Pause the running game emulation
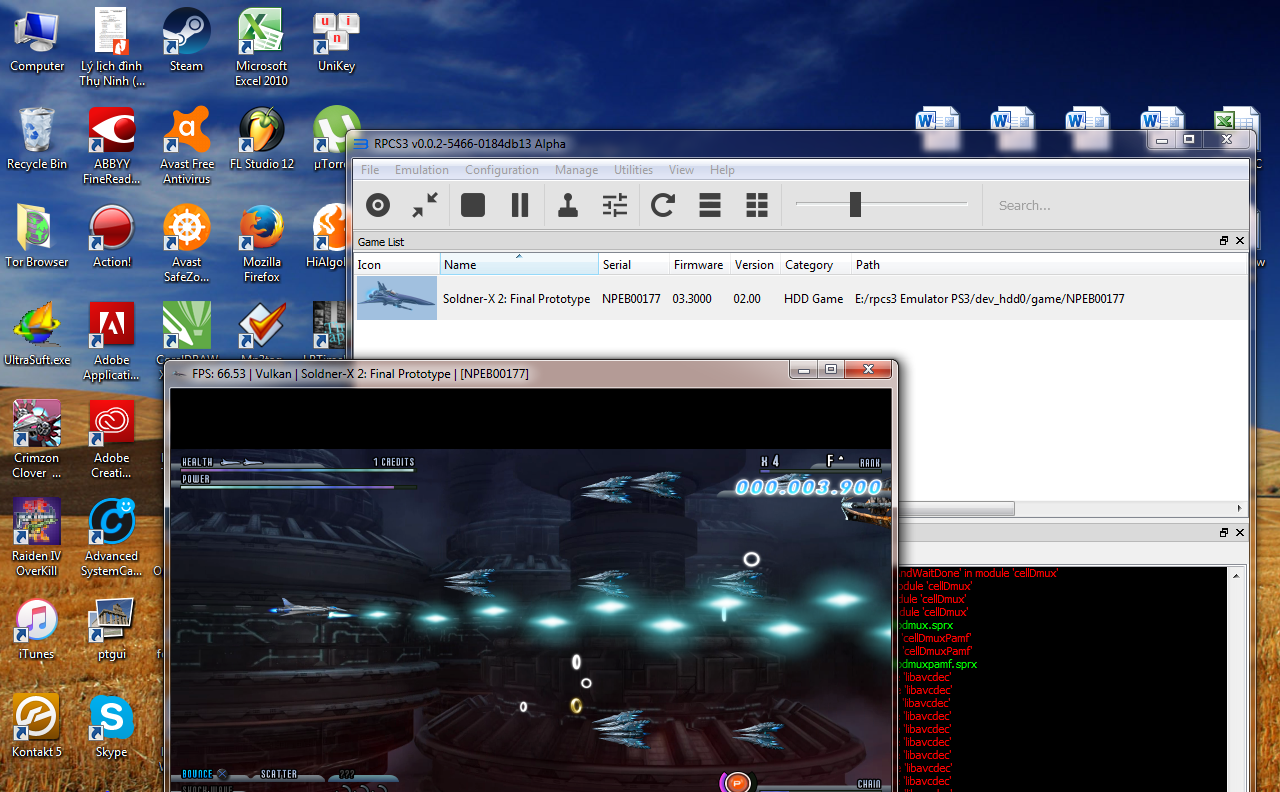This screenshot has width=1280, height=792. tap(520, 206)
